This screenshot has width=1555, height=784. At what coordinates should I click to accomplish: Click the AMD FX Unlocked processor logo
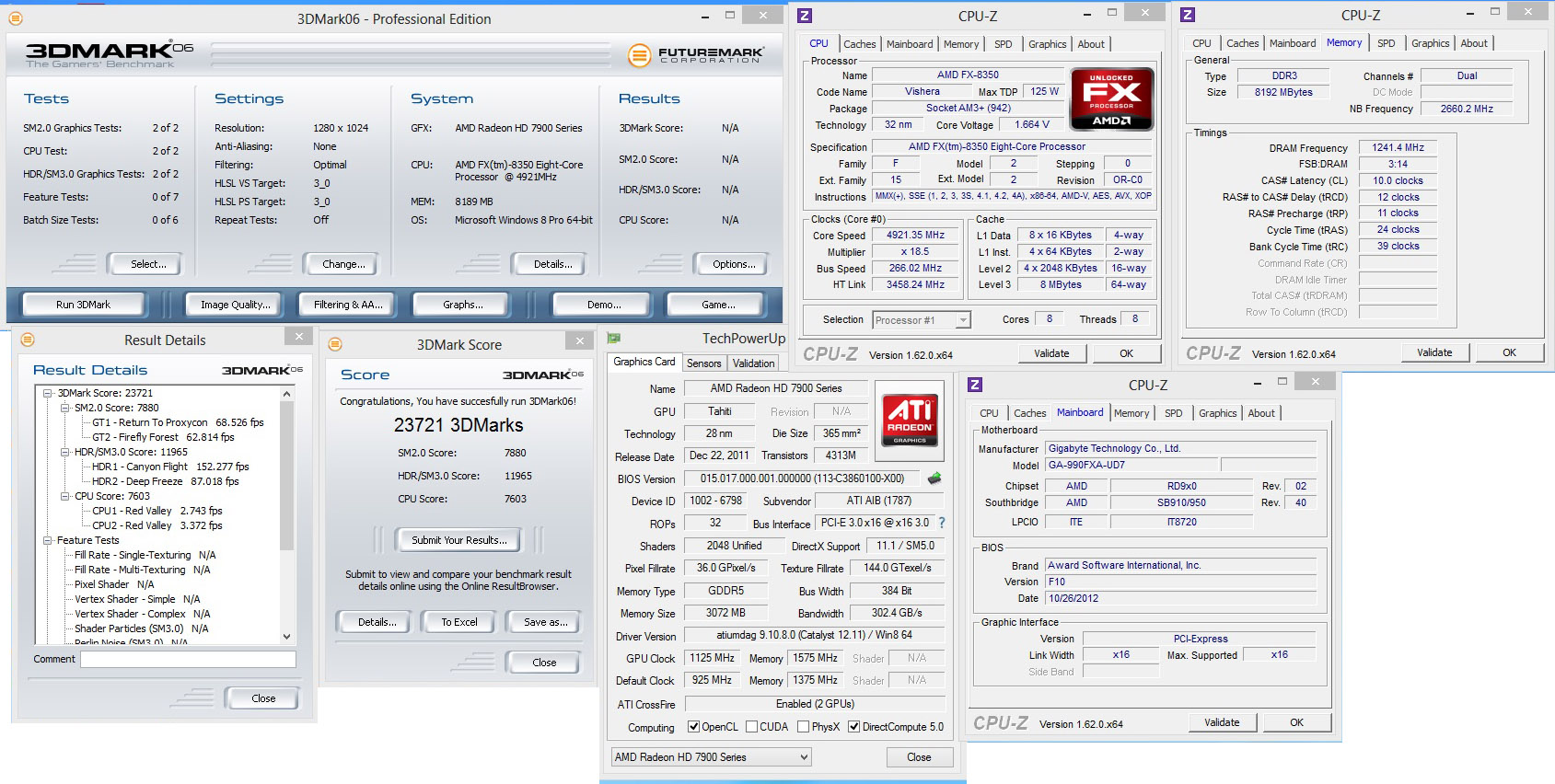click(x=1111, y=99)
